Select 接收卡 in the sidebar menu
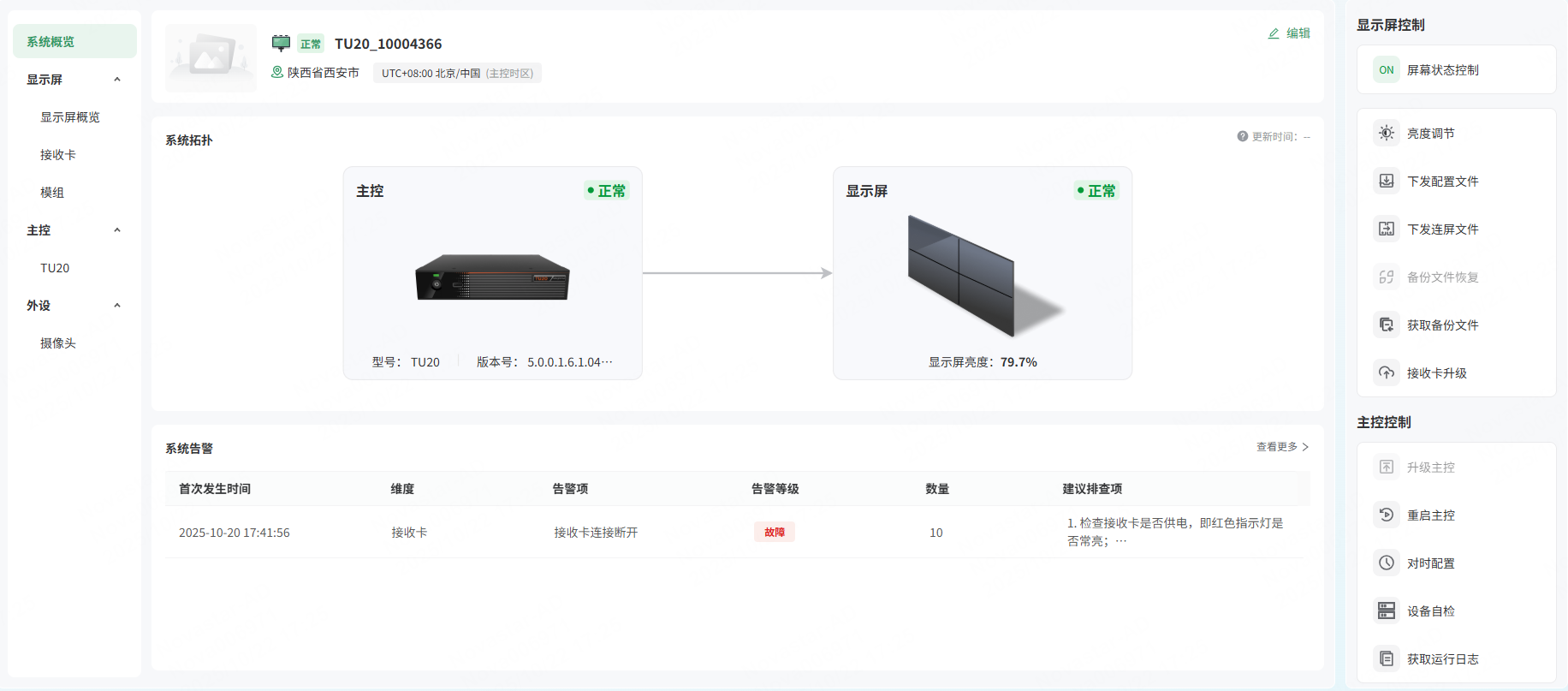The height and width of the screenshot is (691, 1568). coord(58,155)
